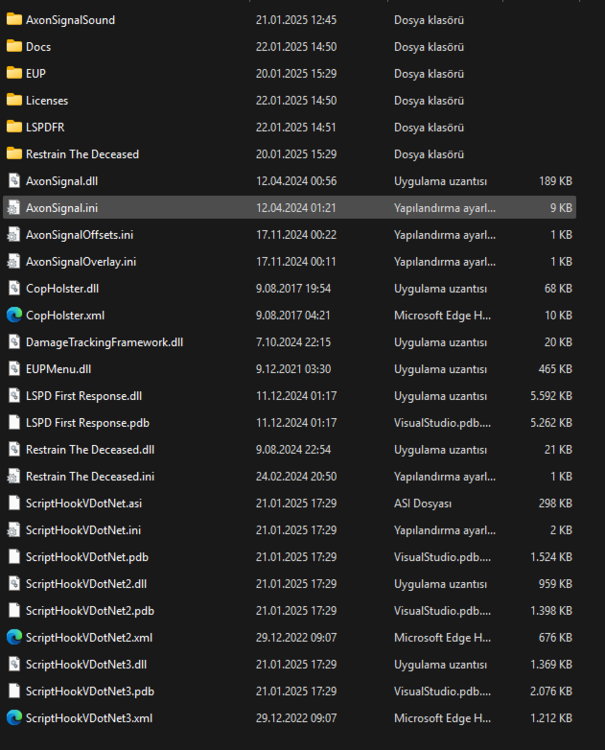
Task: Click the 7.10.2024 22:15 date cell
Action: pos(293,342)
